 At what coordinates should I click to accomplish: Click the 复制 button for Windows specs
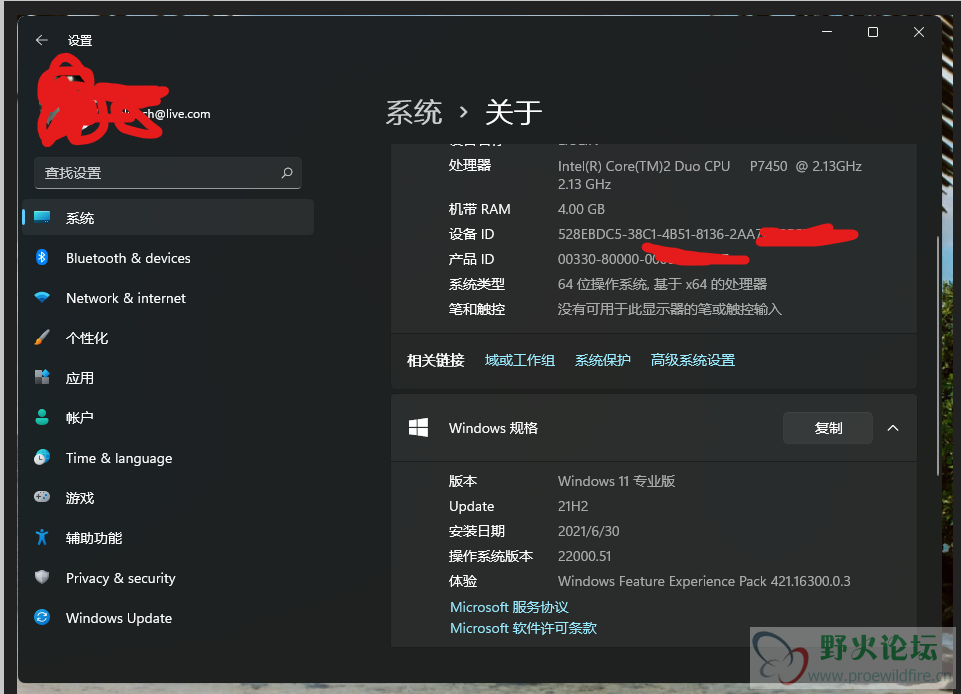[827, 428]
